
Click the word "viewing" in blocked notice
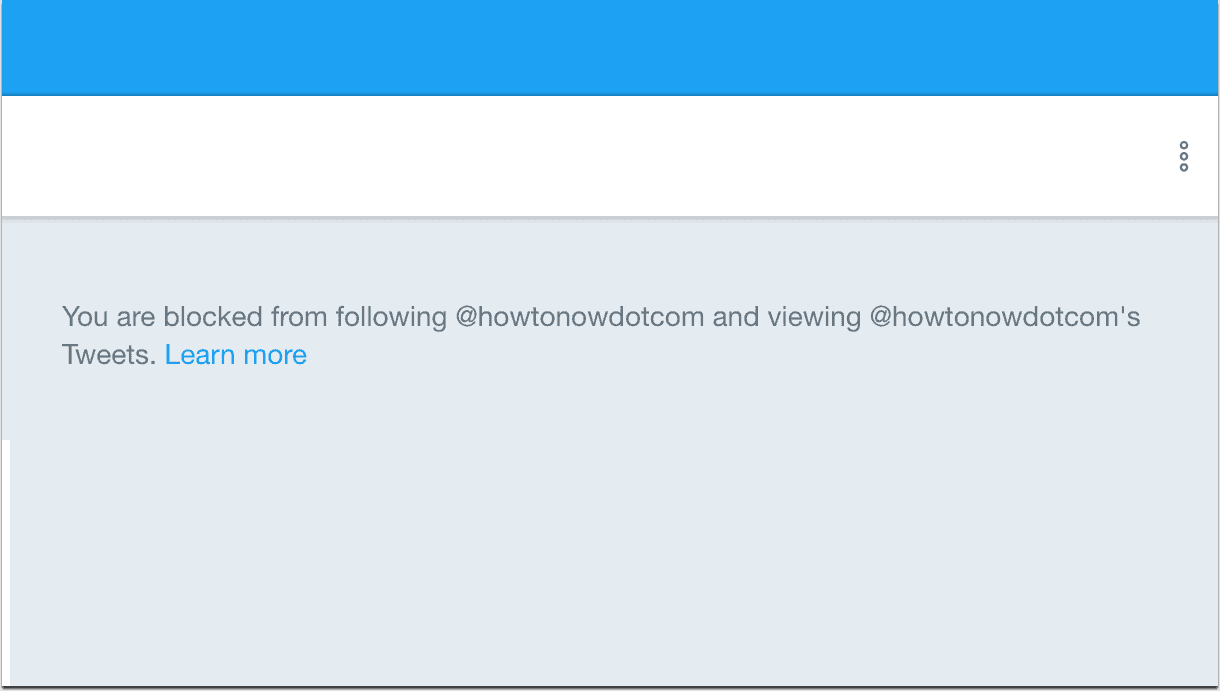pyautogui.click(x=814, y=318)
